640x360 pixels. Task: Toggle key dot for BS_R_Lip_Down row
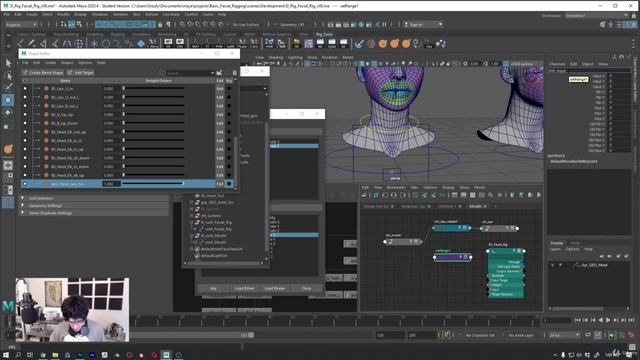point(229,123)
